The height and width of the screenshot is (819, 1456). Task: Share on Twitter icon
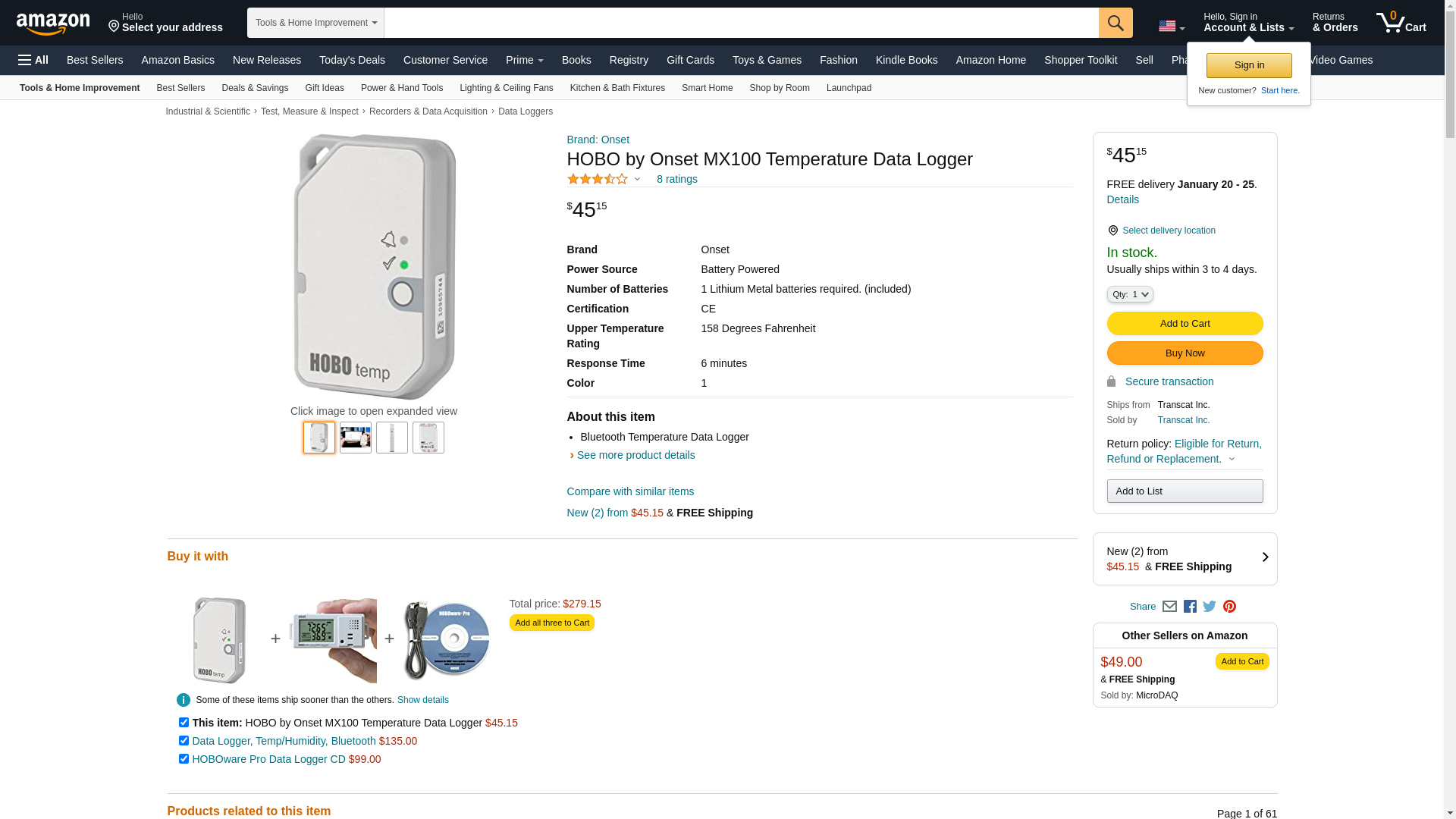(x=1210, y=607)
